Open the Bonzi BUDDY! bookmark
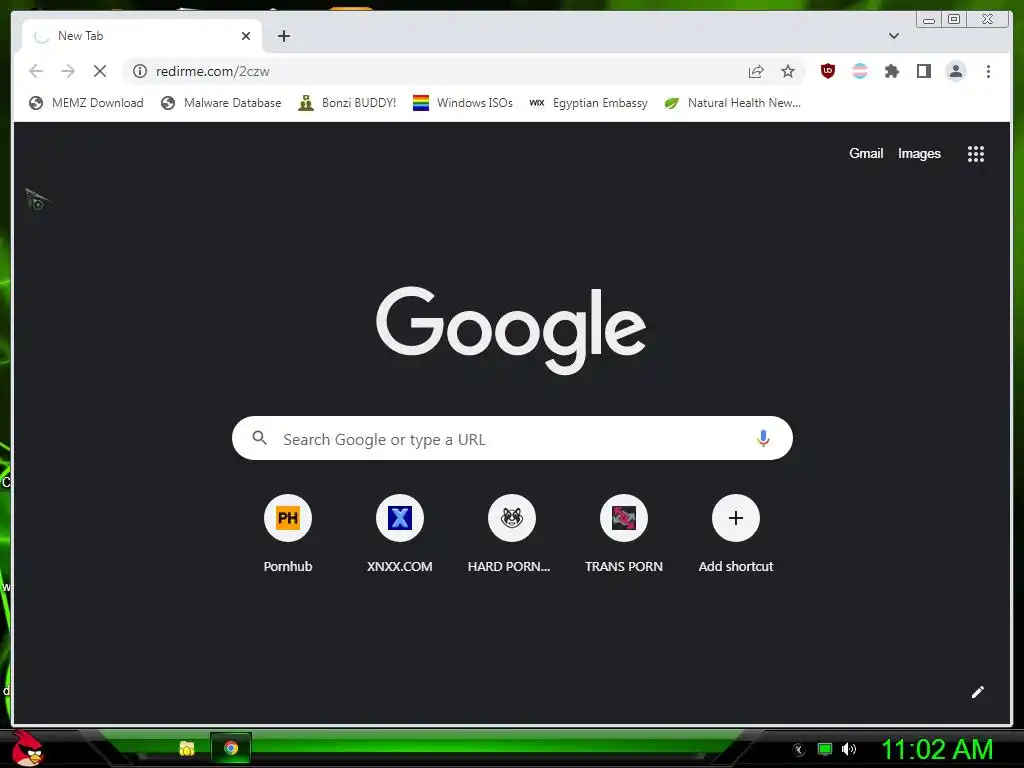1024x768 pixels. tap(347, 103)
